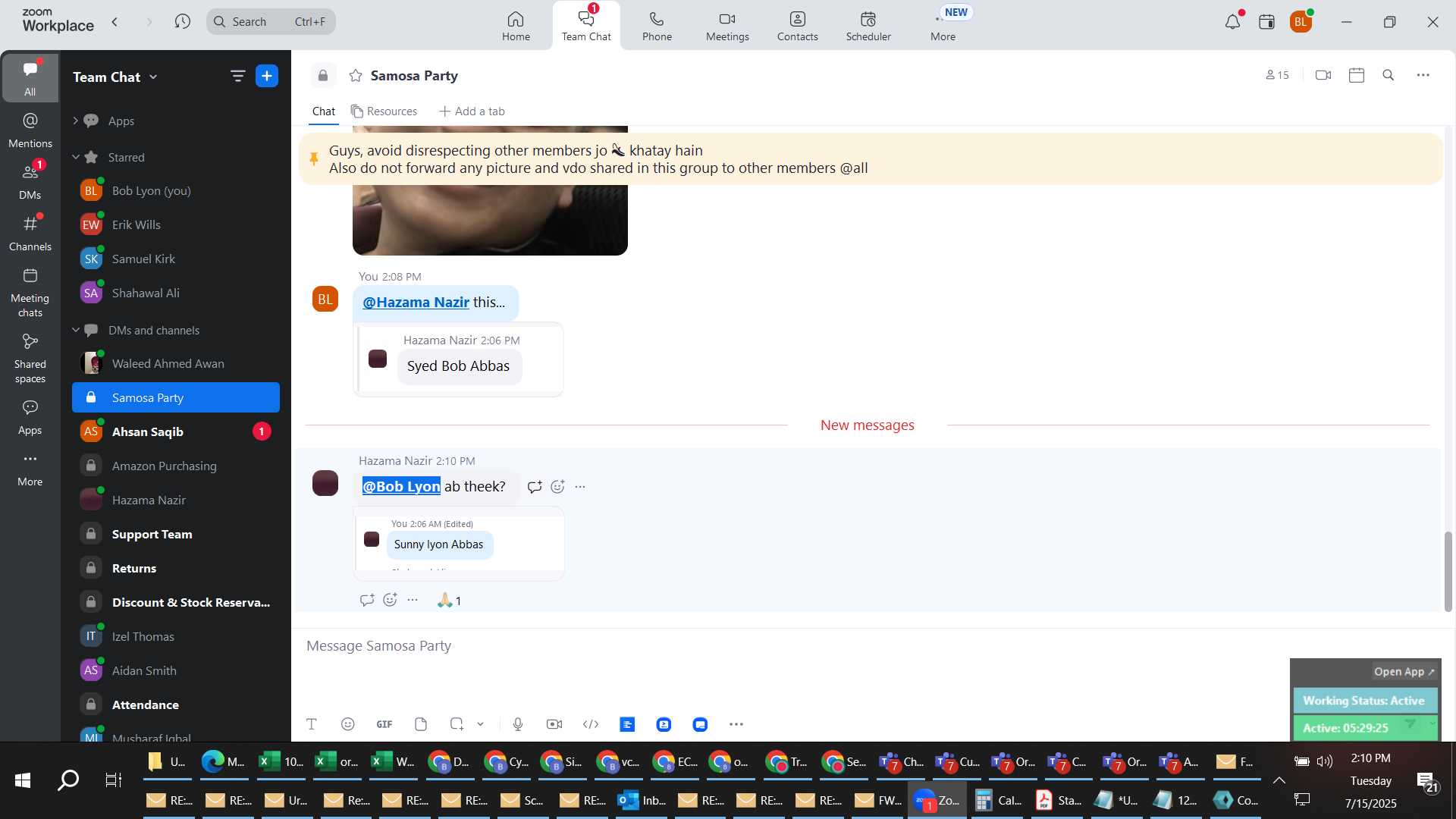Star the Samosa Party channel
Screen dimensions: 1456x819
point(355,76)
